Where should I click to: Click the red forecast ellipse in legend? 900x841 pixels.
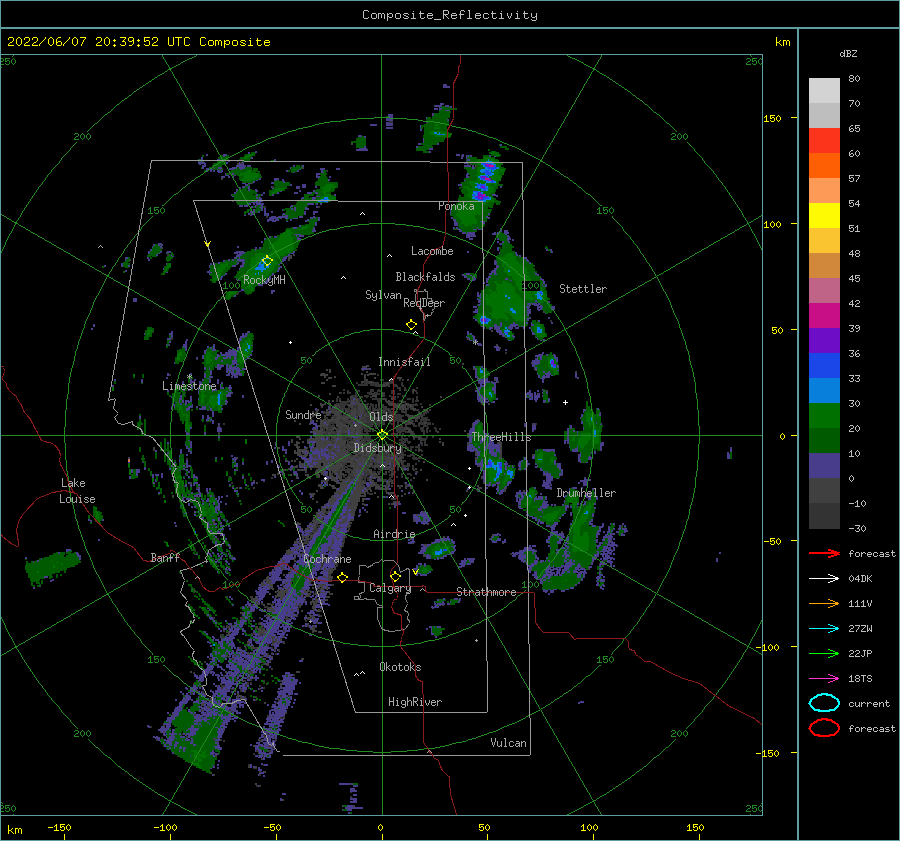pos(824,728)
